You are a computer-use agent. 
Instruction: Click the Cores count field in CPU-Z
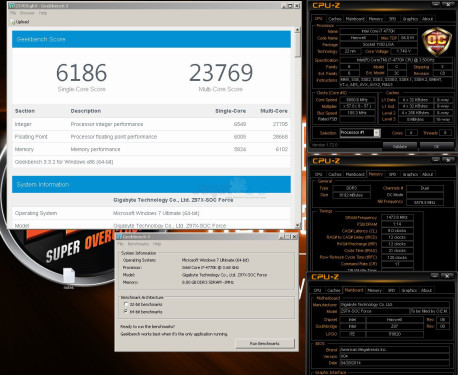click(x=411, y=133)
